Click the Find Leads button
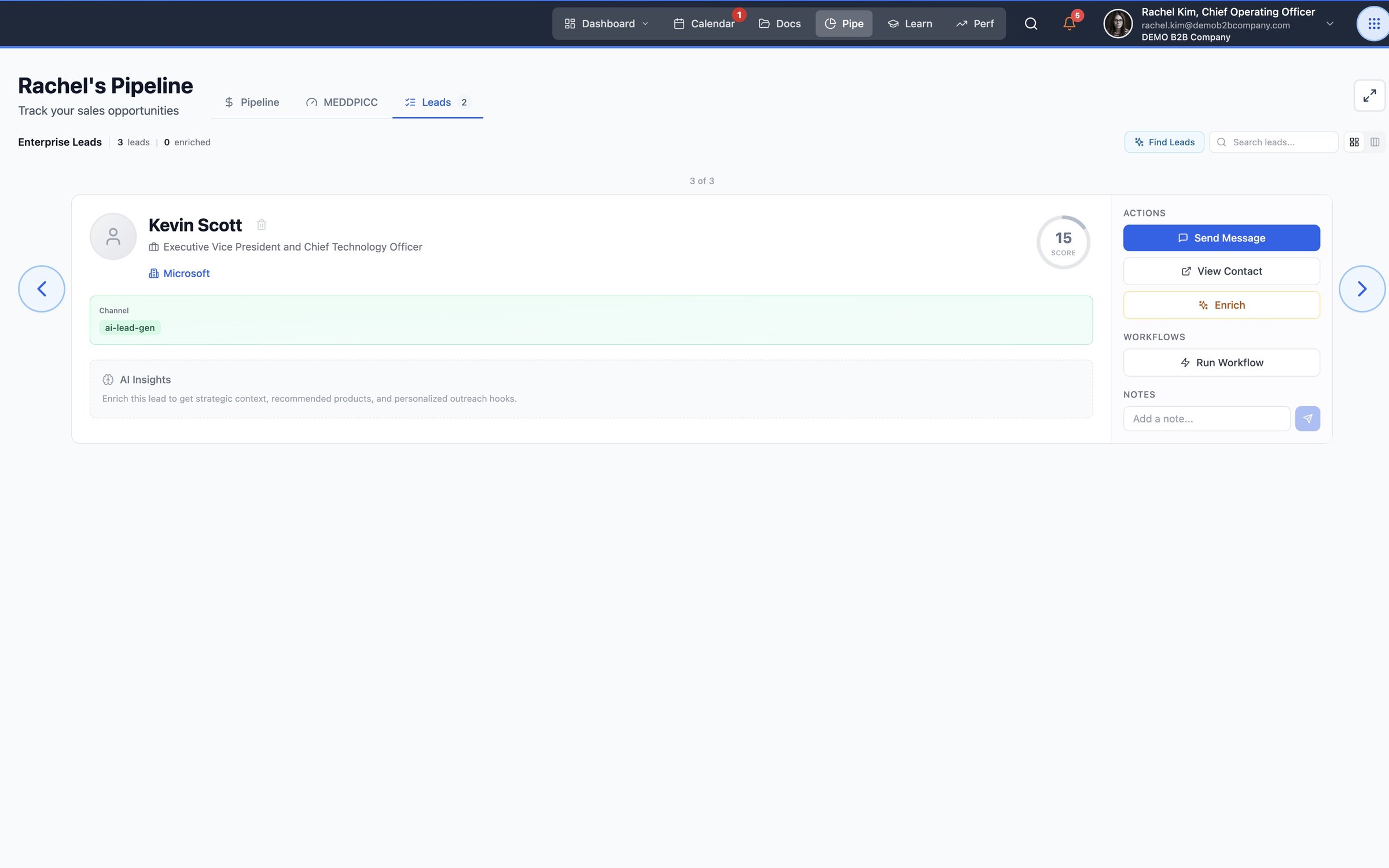This screenshot has width=1389, height=868. coord(1164,142)
